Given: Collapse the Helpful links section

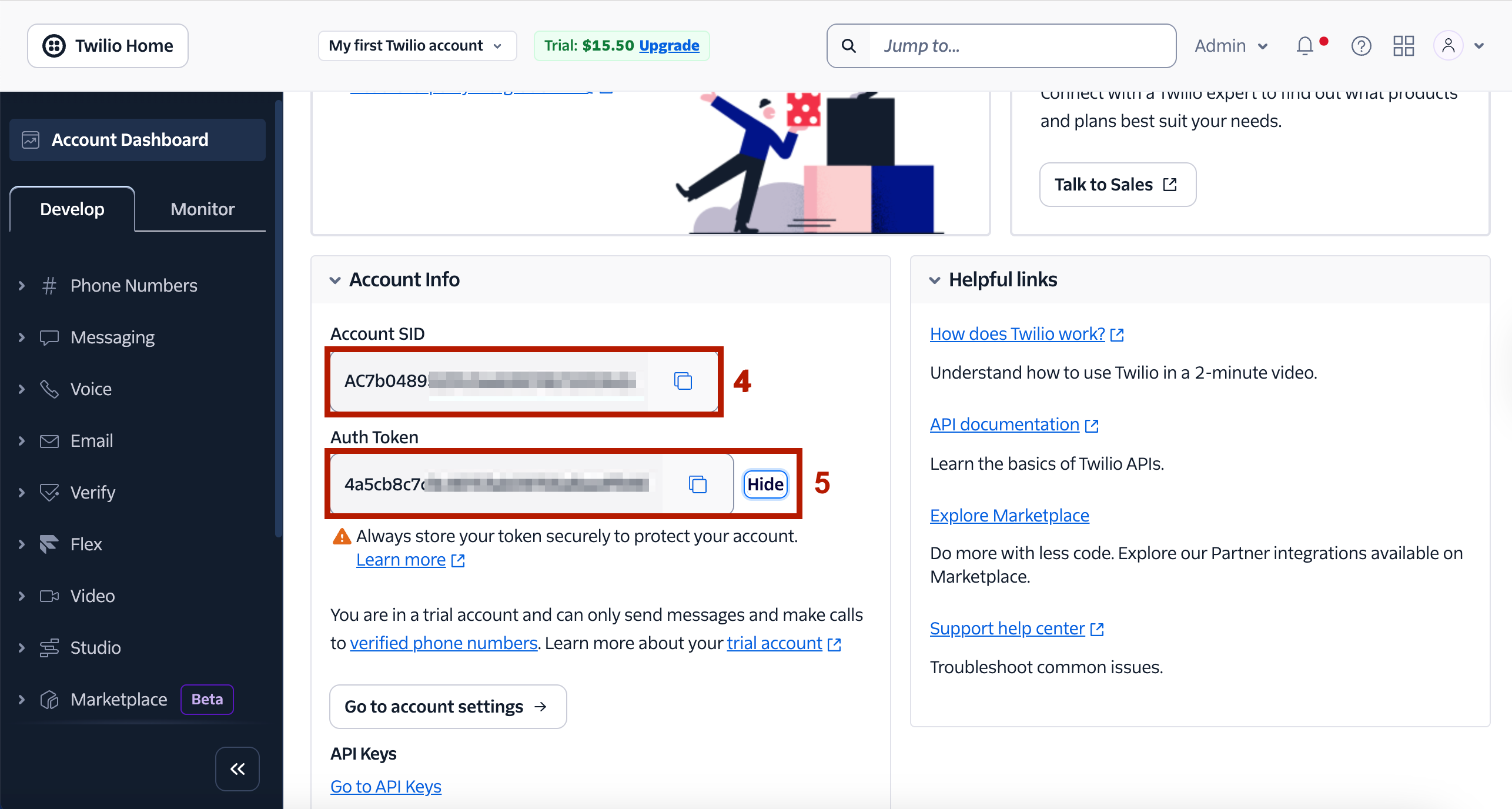Looking at the screenshot, I should 935,280.
